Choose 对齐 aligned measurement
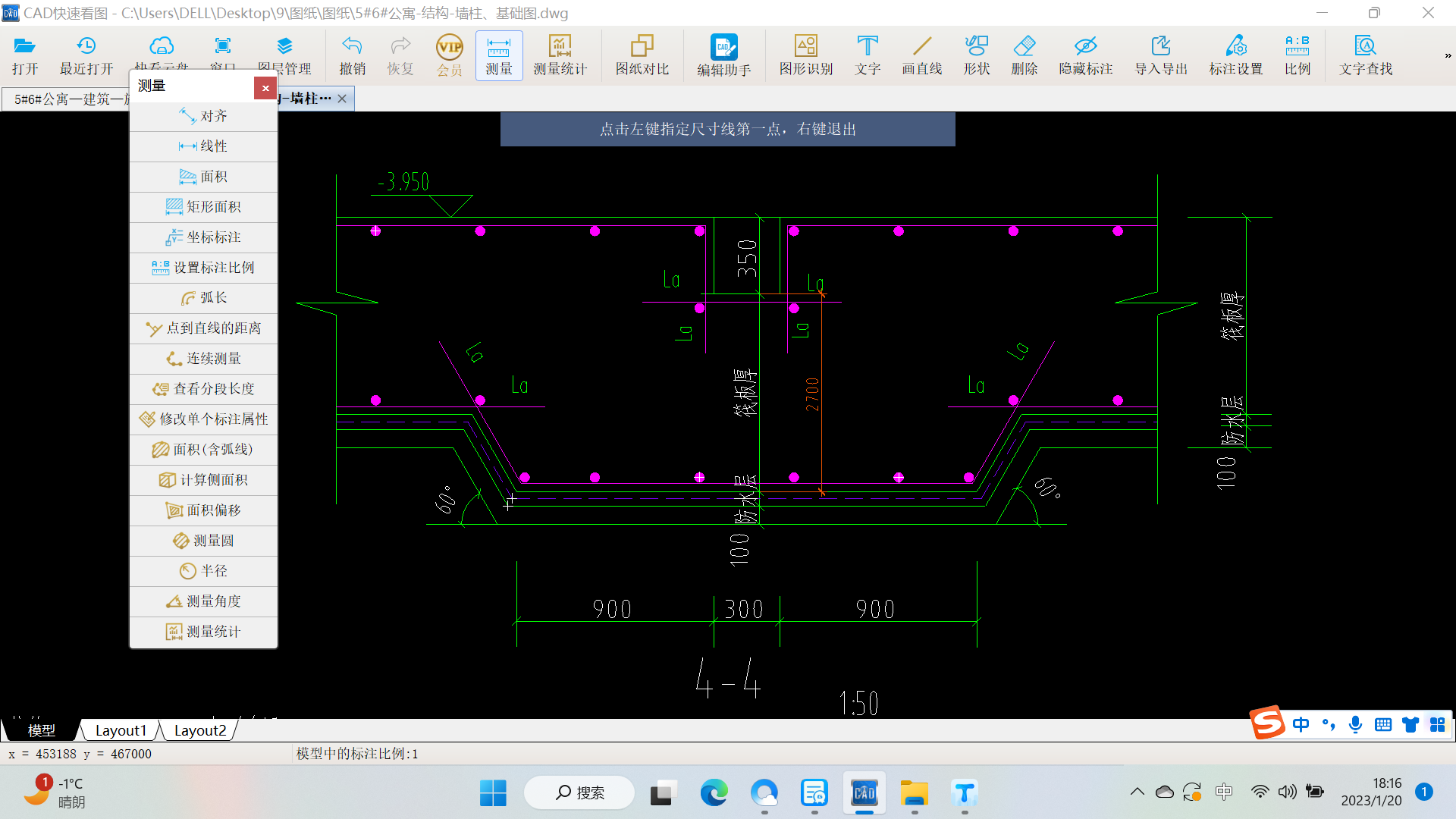Screen dimensions: 1456x819 [204, 116]
